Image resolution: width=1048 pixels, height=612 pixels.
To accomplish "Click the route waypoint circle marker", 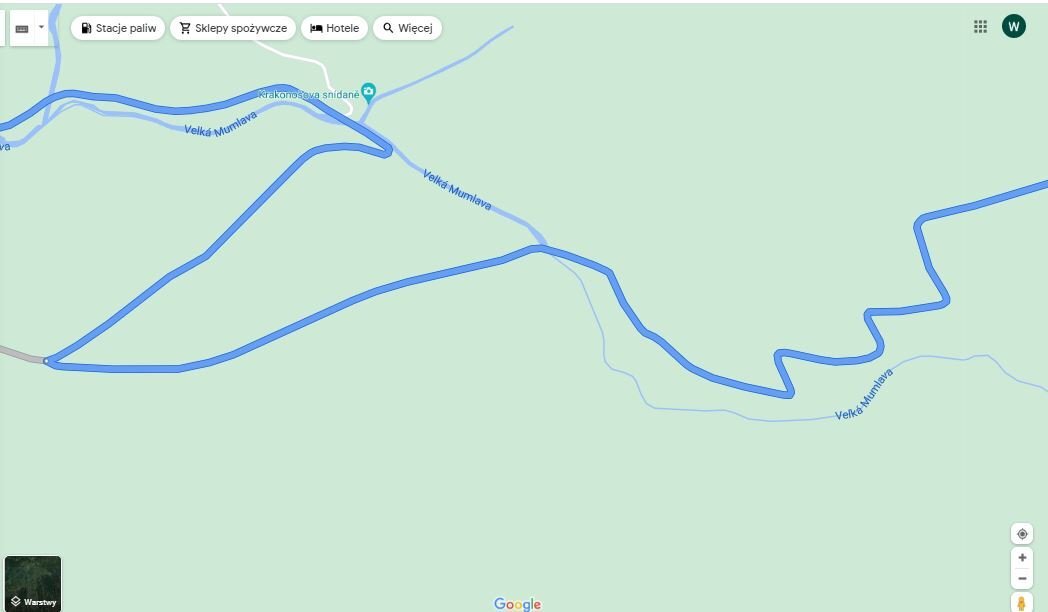I will pos(46,361).
